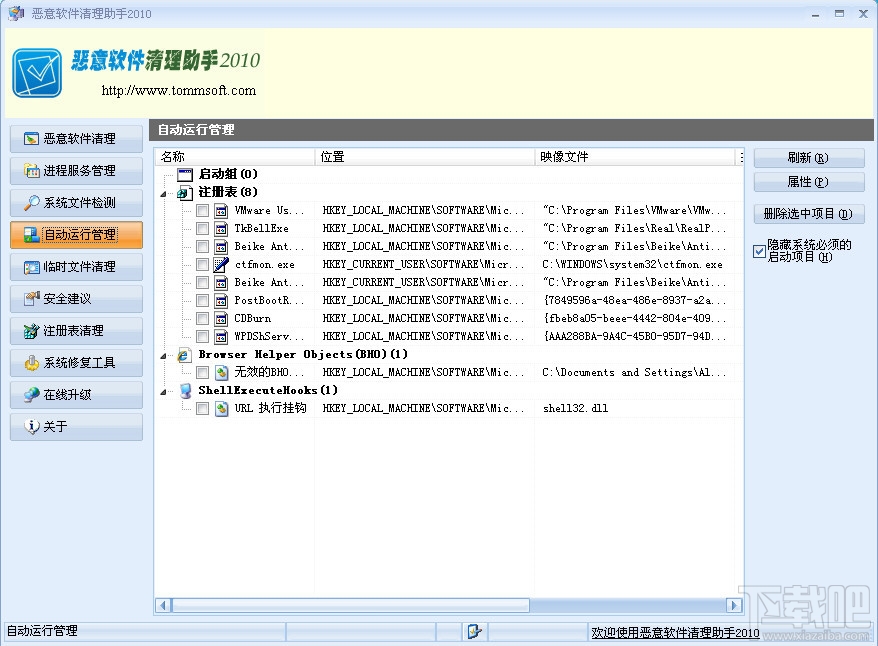
Task: Tick checkbox for ctfmon.exe entry
Action: pyautogui.click(x=202, y=264)
